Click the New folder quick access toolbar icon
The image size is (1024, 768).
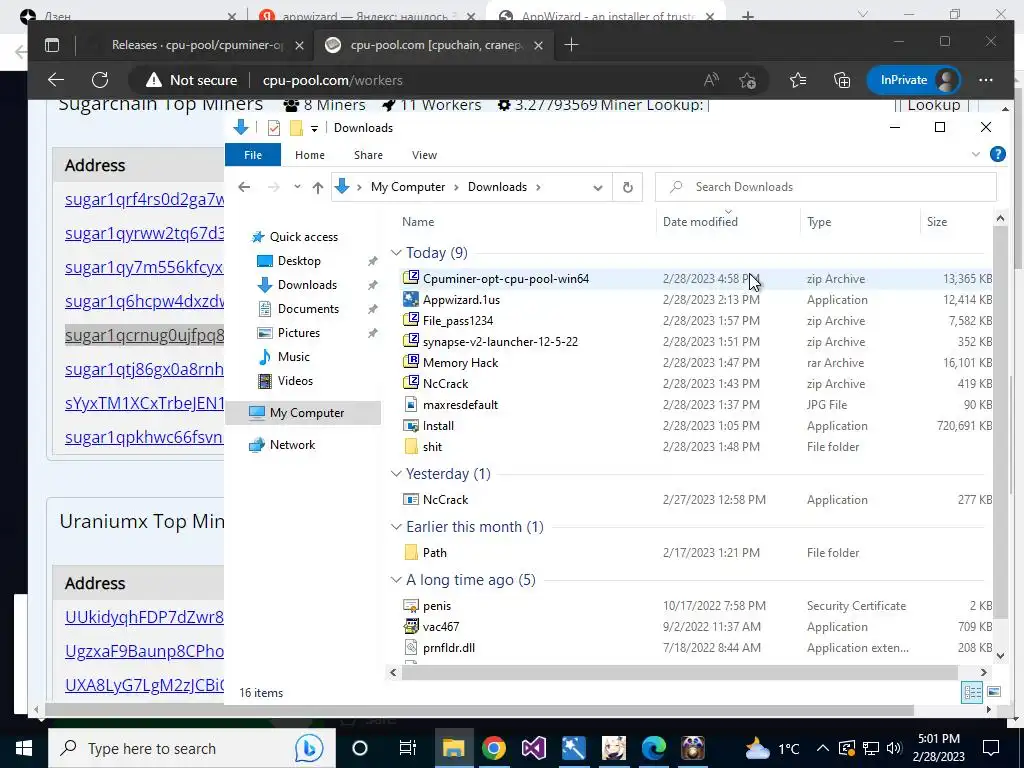click(x=296, y=127)
